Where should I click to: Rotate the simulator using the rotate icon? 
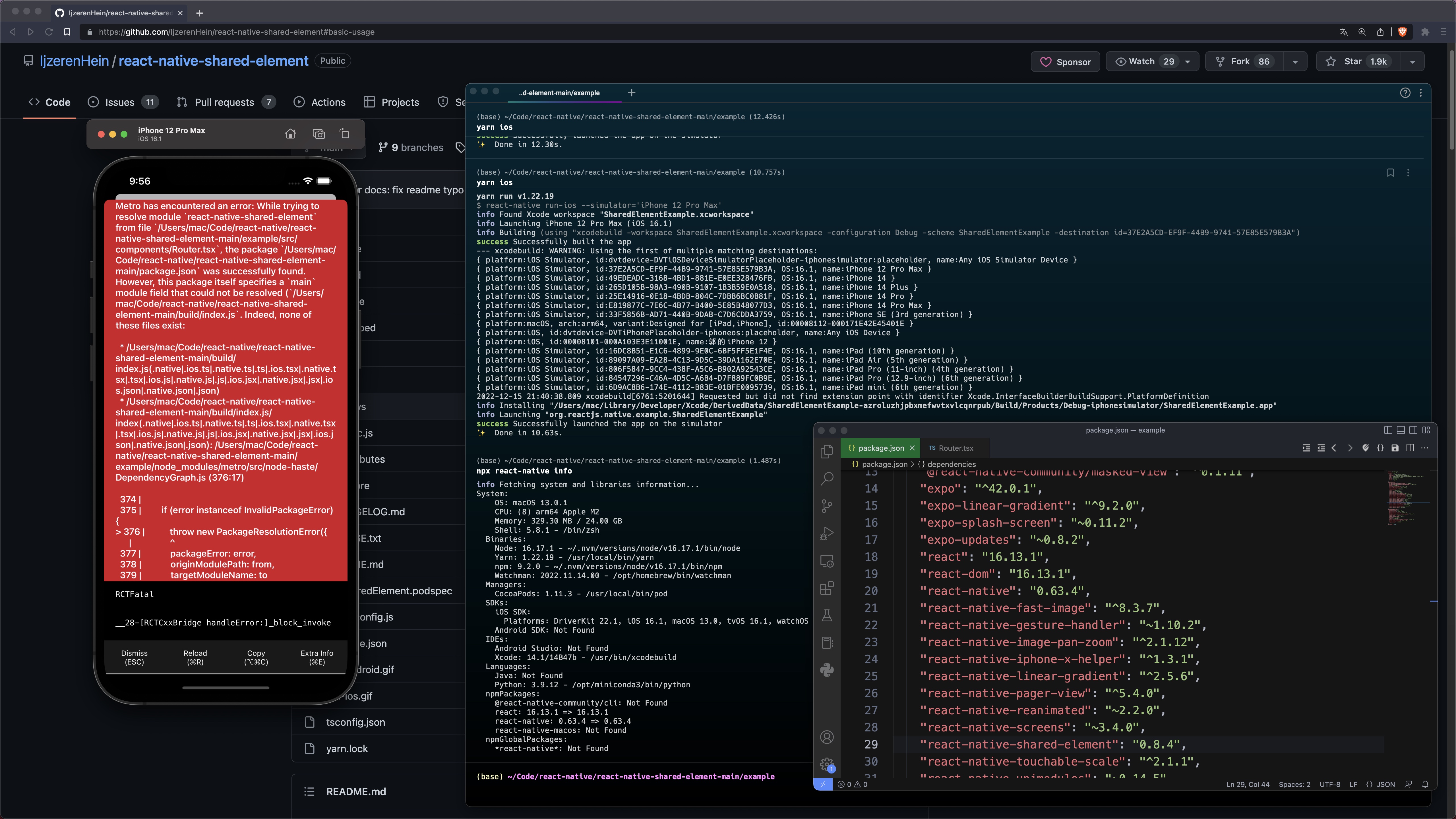point(344,133)
